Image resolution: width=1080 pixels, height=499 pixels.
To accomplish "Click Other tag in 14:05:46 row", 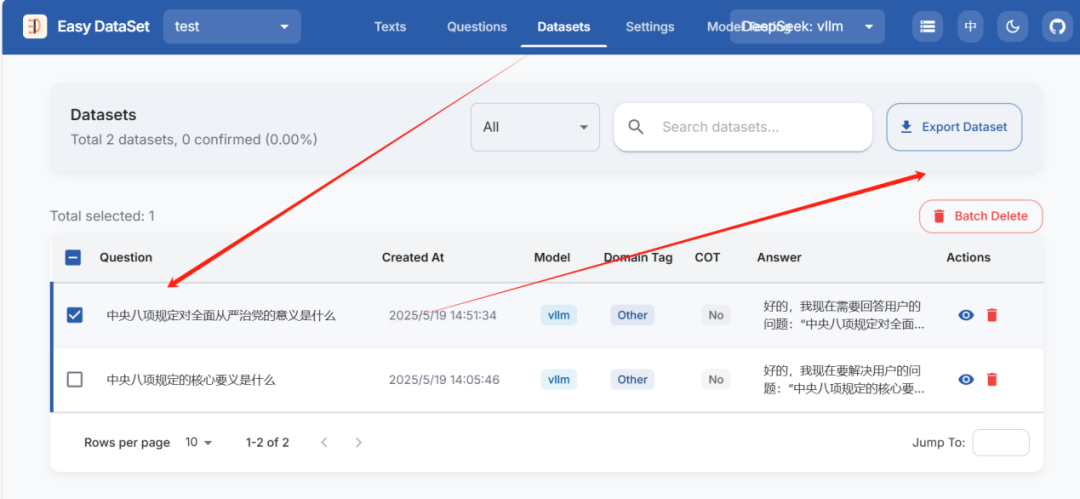I will 632,379.
